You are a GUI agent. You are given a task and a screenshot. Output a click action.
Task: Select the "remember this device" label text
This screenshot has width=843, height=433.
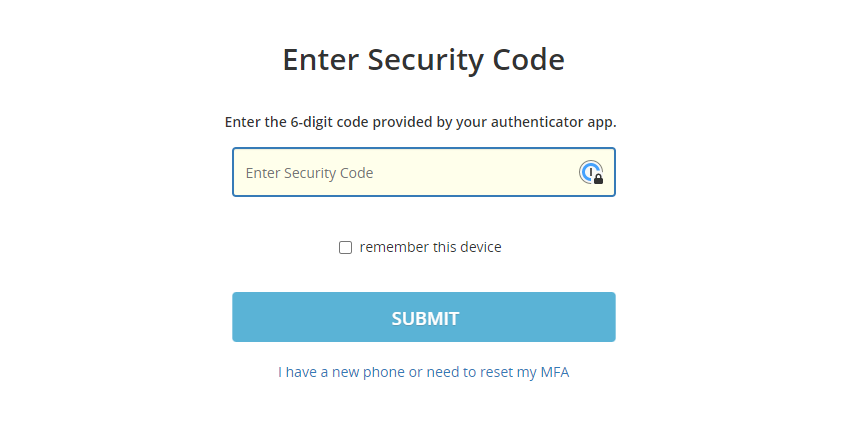[430, 247]
